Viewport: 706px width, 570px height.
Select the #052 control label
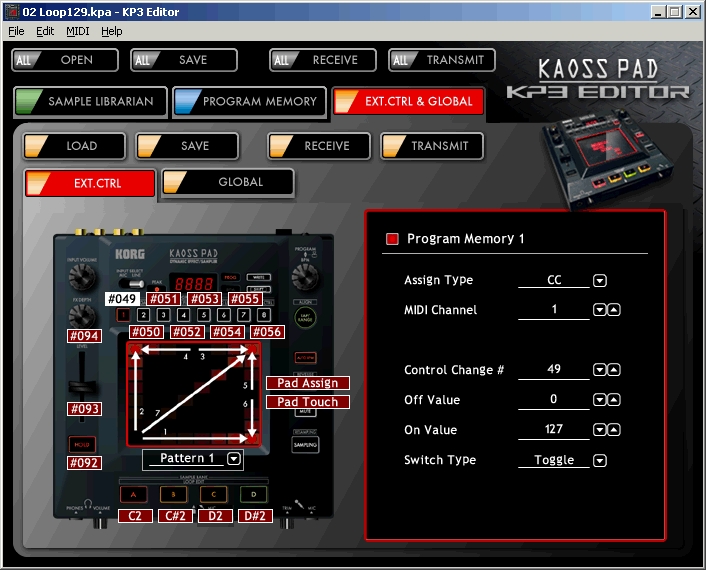(x=187, y=332)
